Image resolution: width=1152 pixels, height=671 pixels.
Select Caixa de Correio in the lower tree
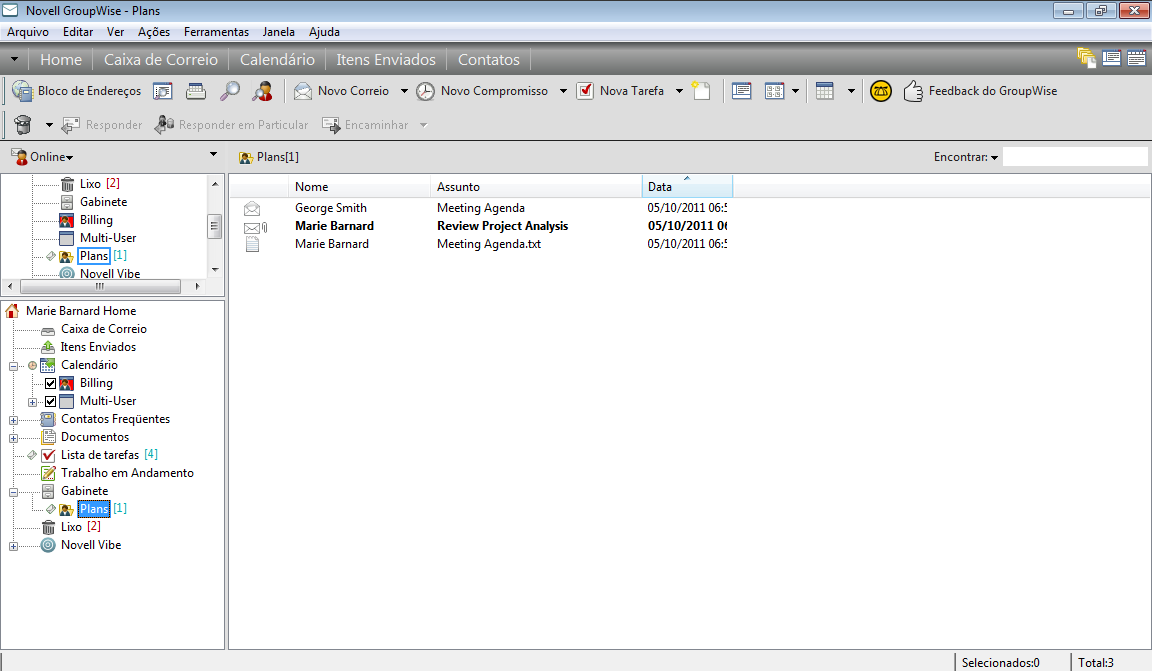click(104, 329)
